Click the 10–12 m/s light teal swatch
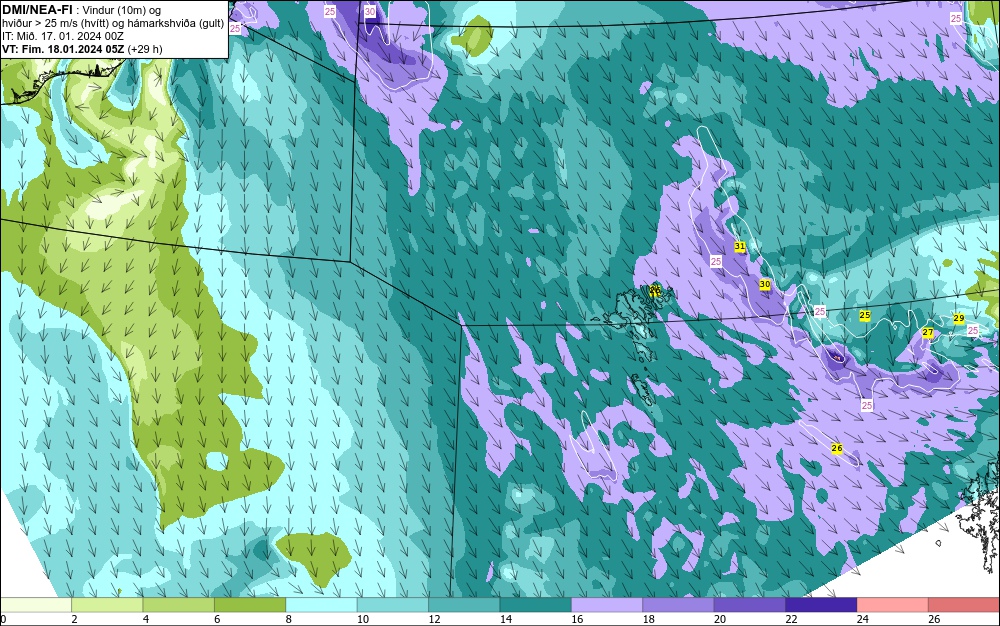The width and height of the screenshot is (1000, 626). [x=393, y=604]
